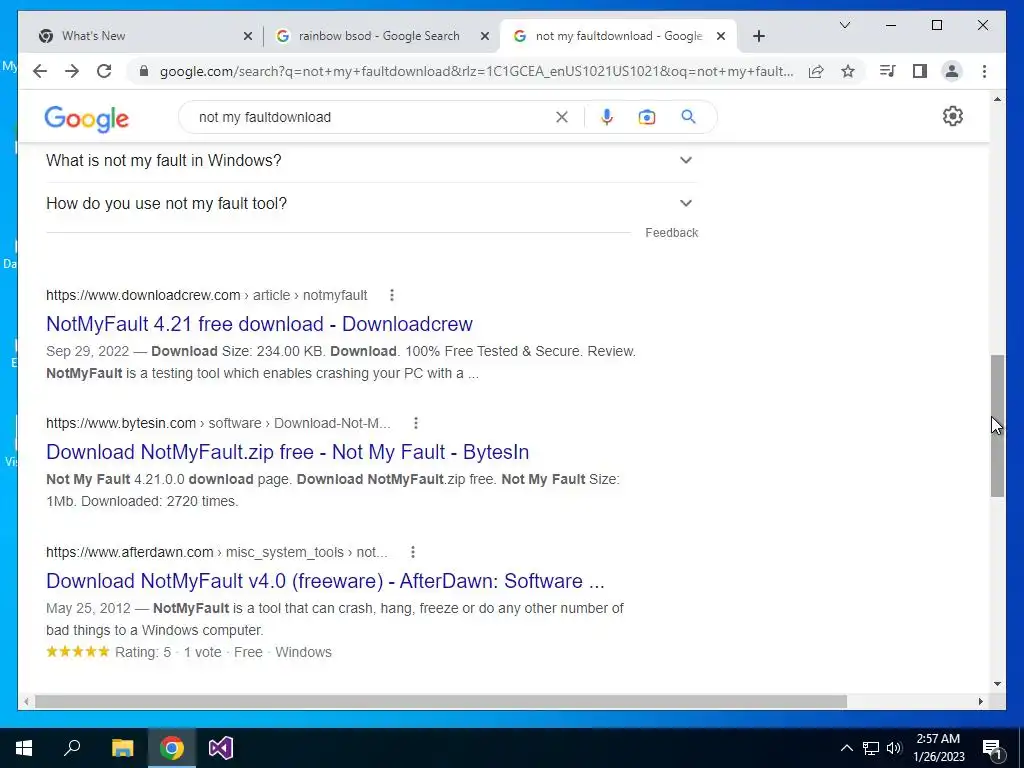Screen dimensions: 1024x768
Task: Bookmark this page with the star
Action: [x=848, y=71]
